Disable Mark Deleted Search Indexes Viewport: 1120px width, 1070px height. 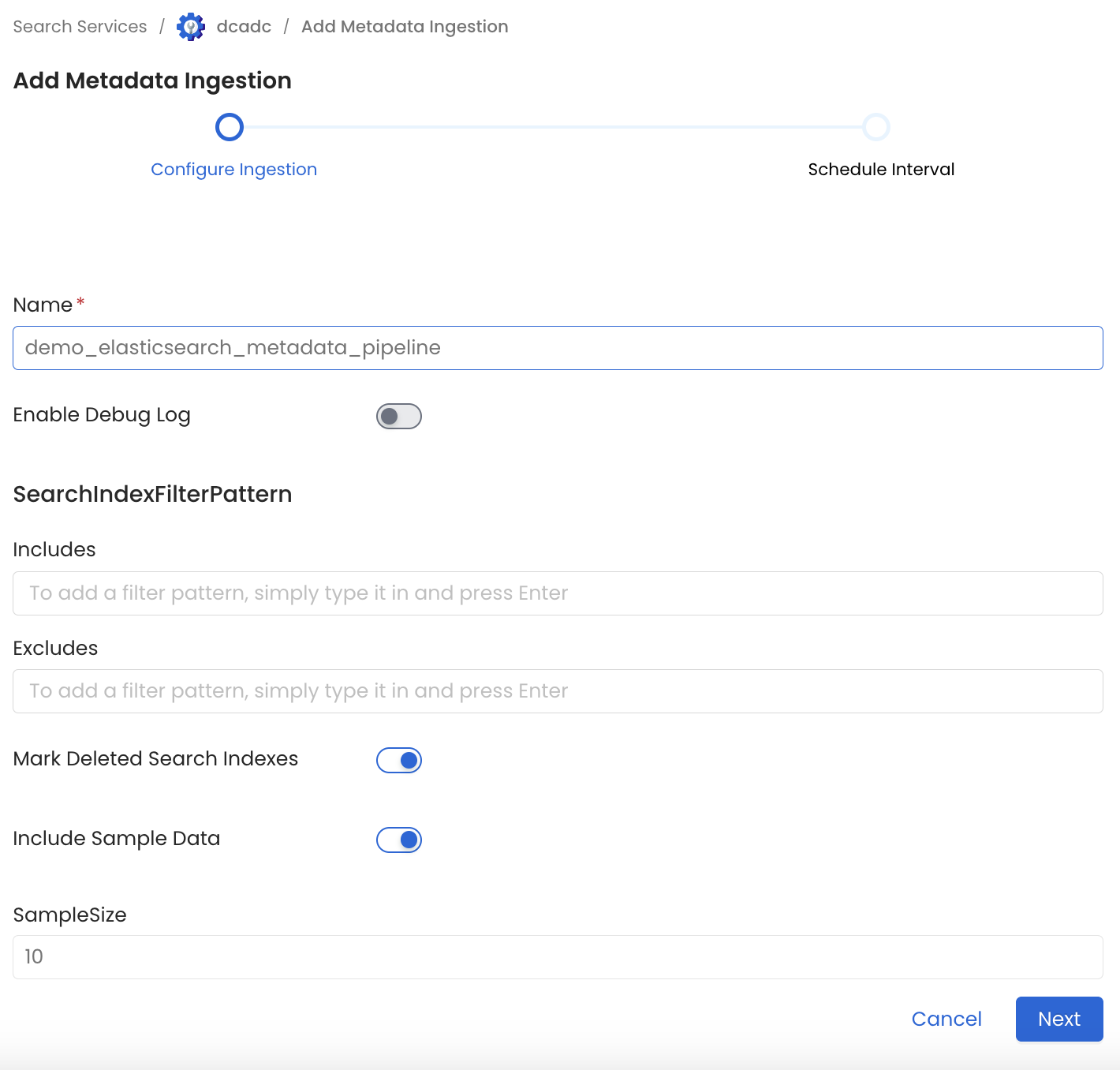[398, 760]
